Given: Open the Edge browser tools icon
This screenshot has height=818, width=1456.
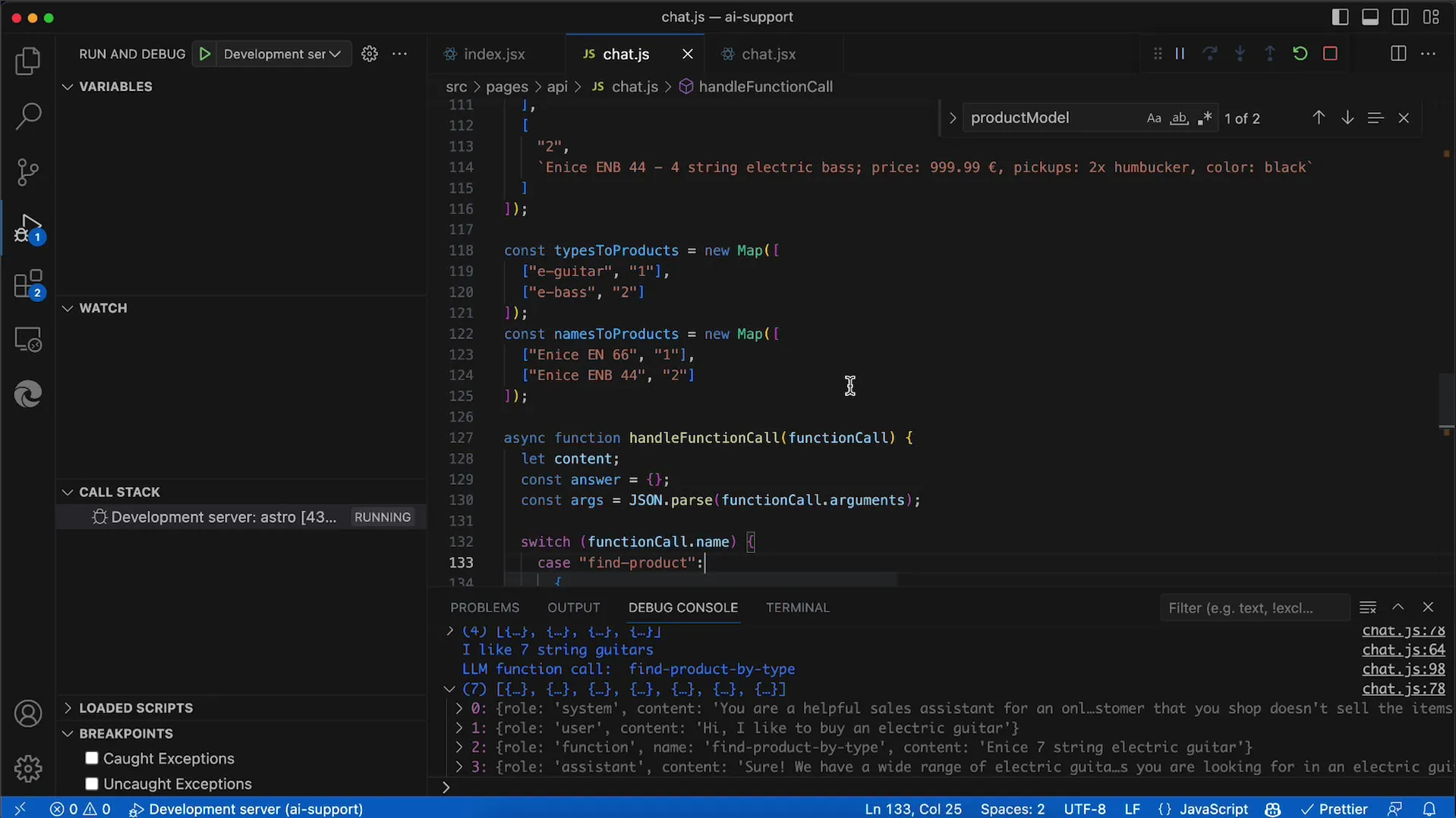Looking at the screenshot, I should point(28,395).
